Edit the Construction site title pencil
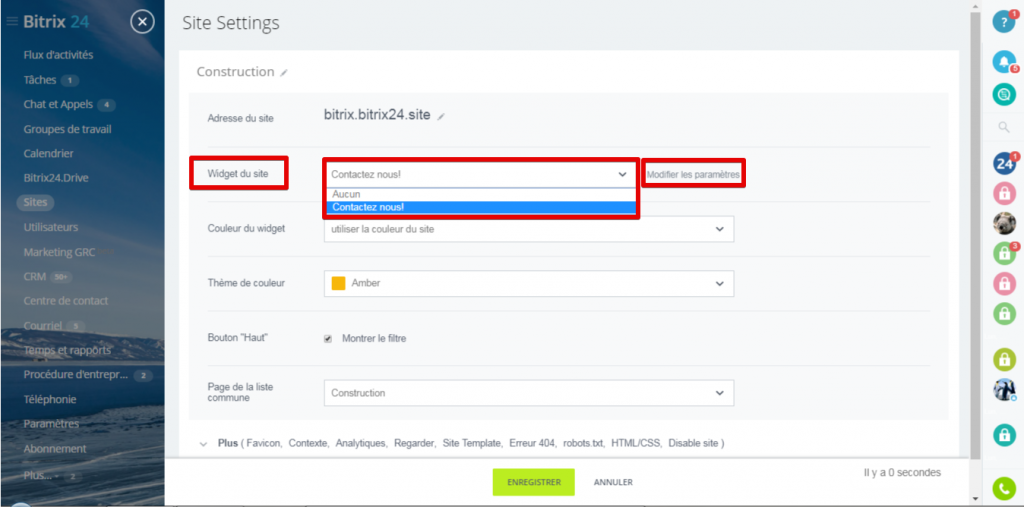Image resolution: width=1024 pixels, height=507 pixels. tap(283, 73)
